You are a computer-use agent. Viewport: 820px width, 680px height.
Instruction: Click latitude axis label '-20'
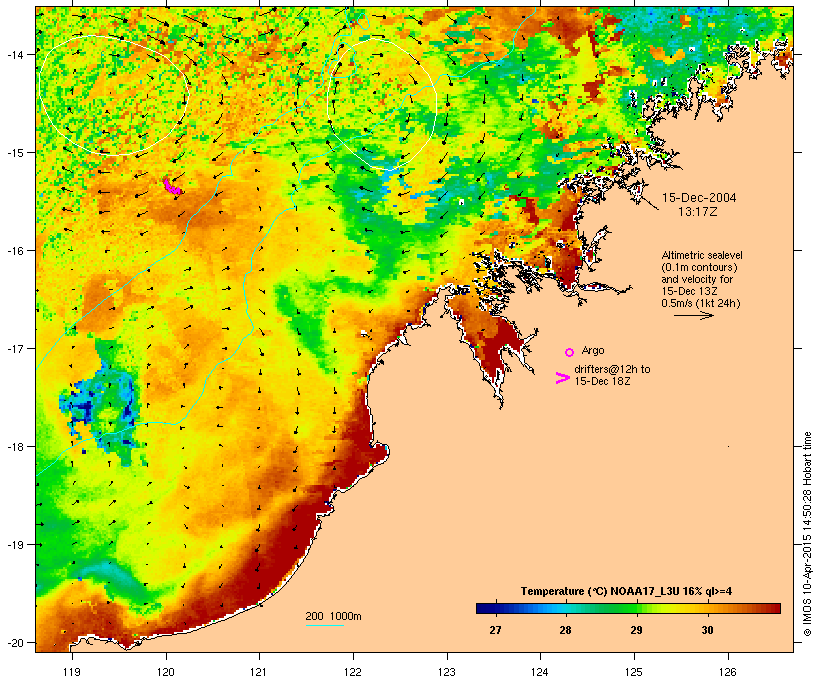click(x=15, y=643)
